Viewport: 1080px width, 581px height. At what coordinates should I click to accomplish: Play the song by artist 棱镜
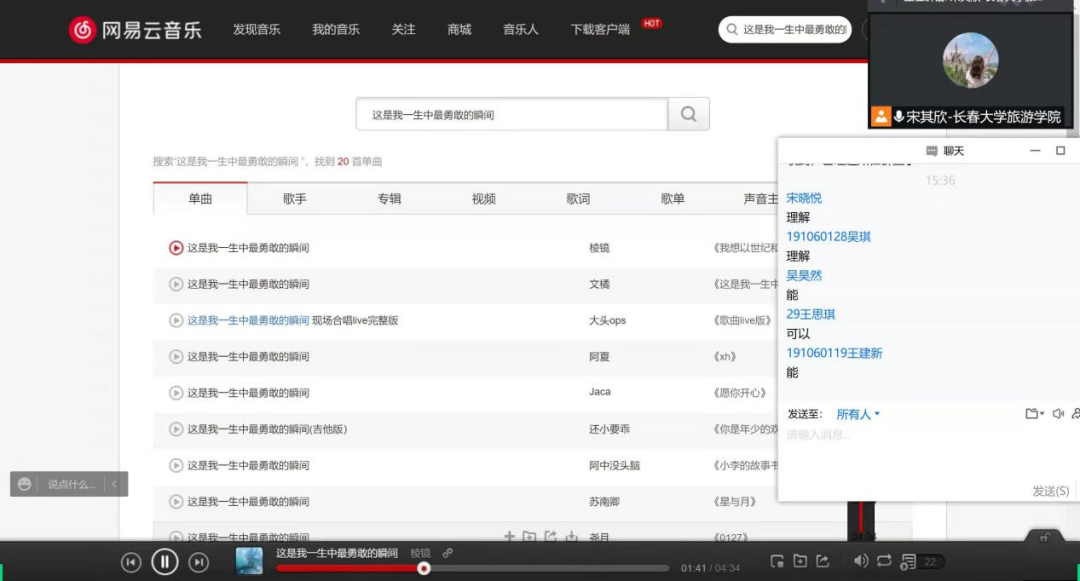tap(176, 248)
